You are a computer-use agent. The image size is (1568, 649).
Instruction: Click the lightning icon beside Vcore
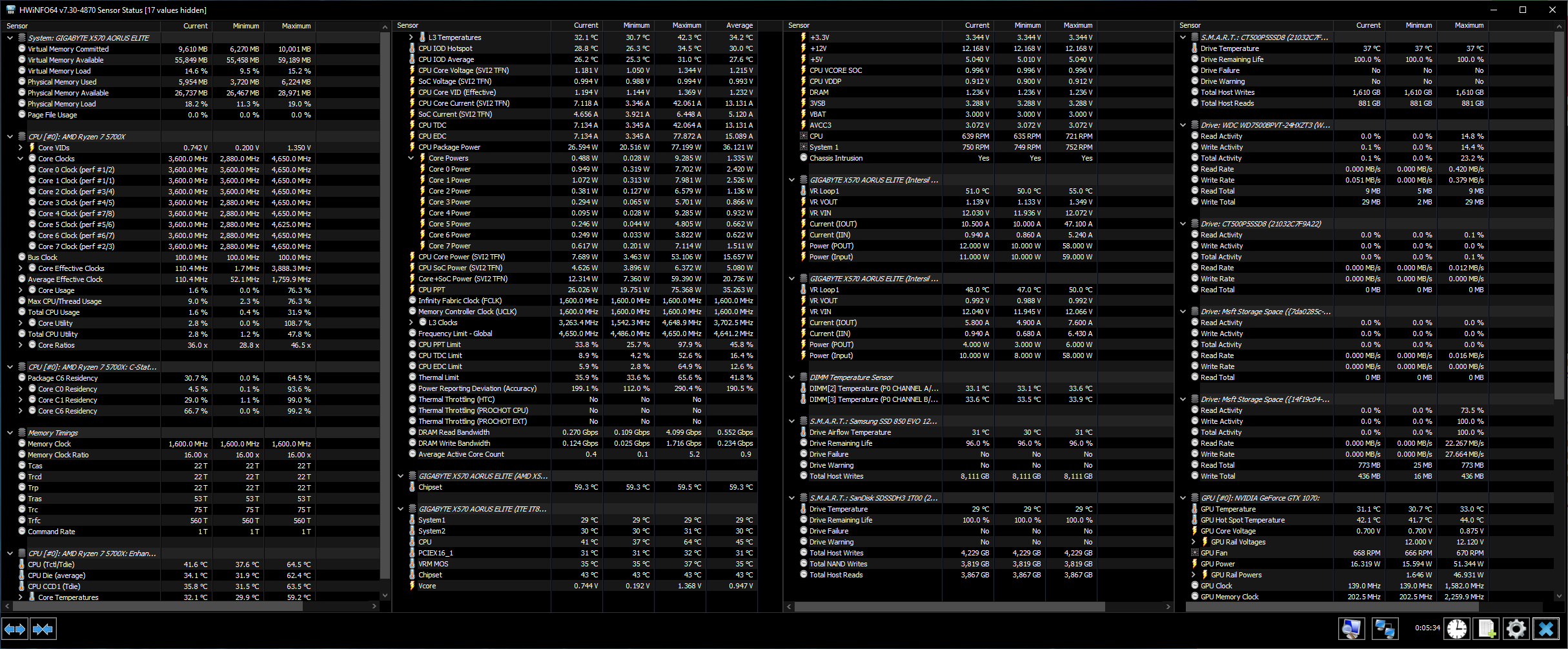[412, 586]
